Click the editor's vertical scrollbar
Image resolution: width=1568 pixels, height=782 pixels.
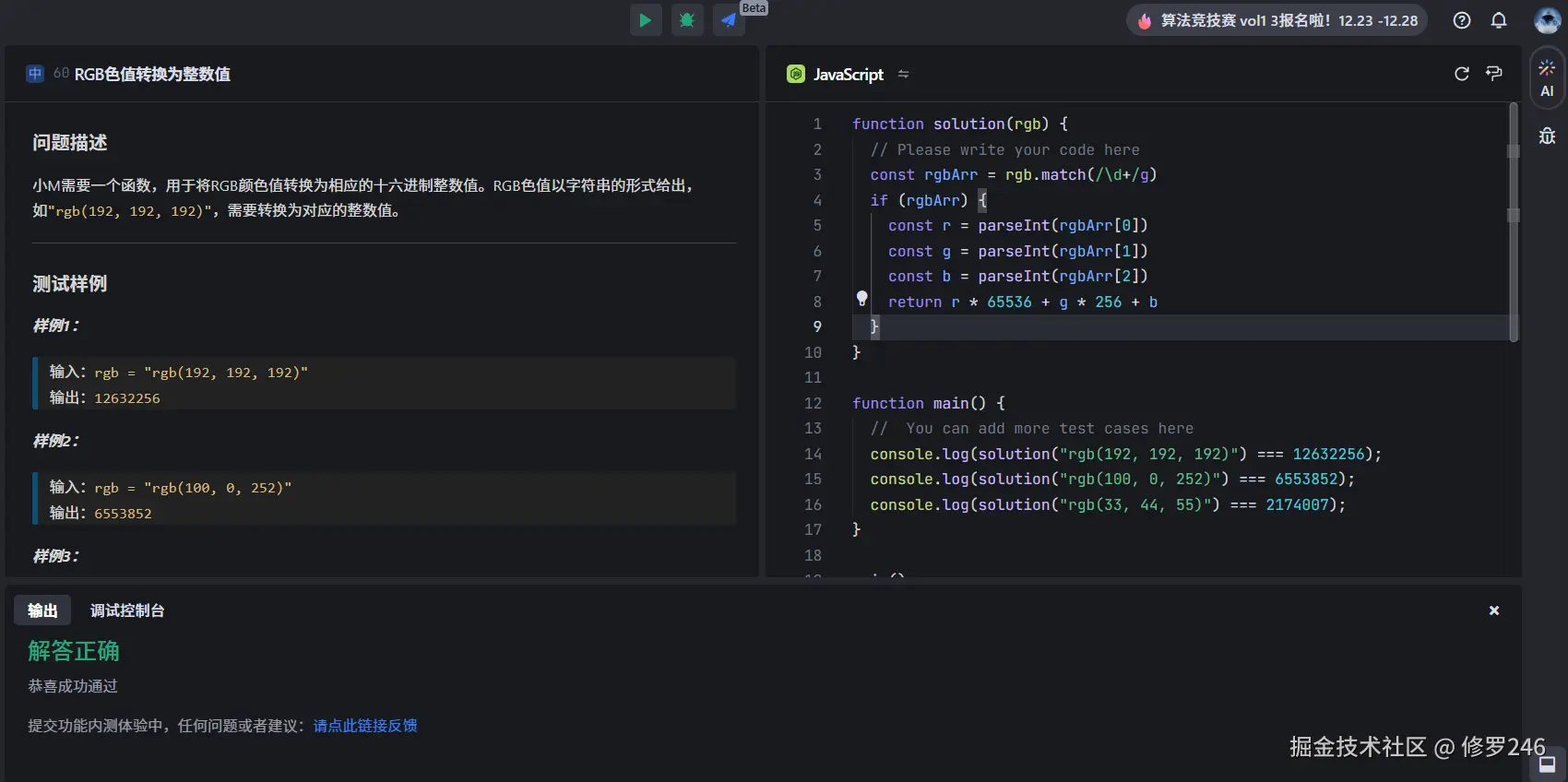tap(1513, 221)
